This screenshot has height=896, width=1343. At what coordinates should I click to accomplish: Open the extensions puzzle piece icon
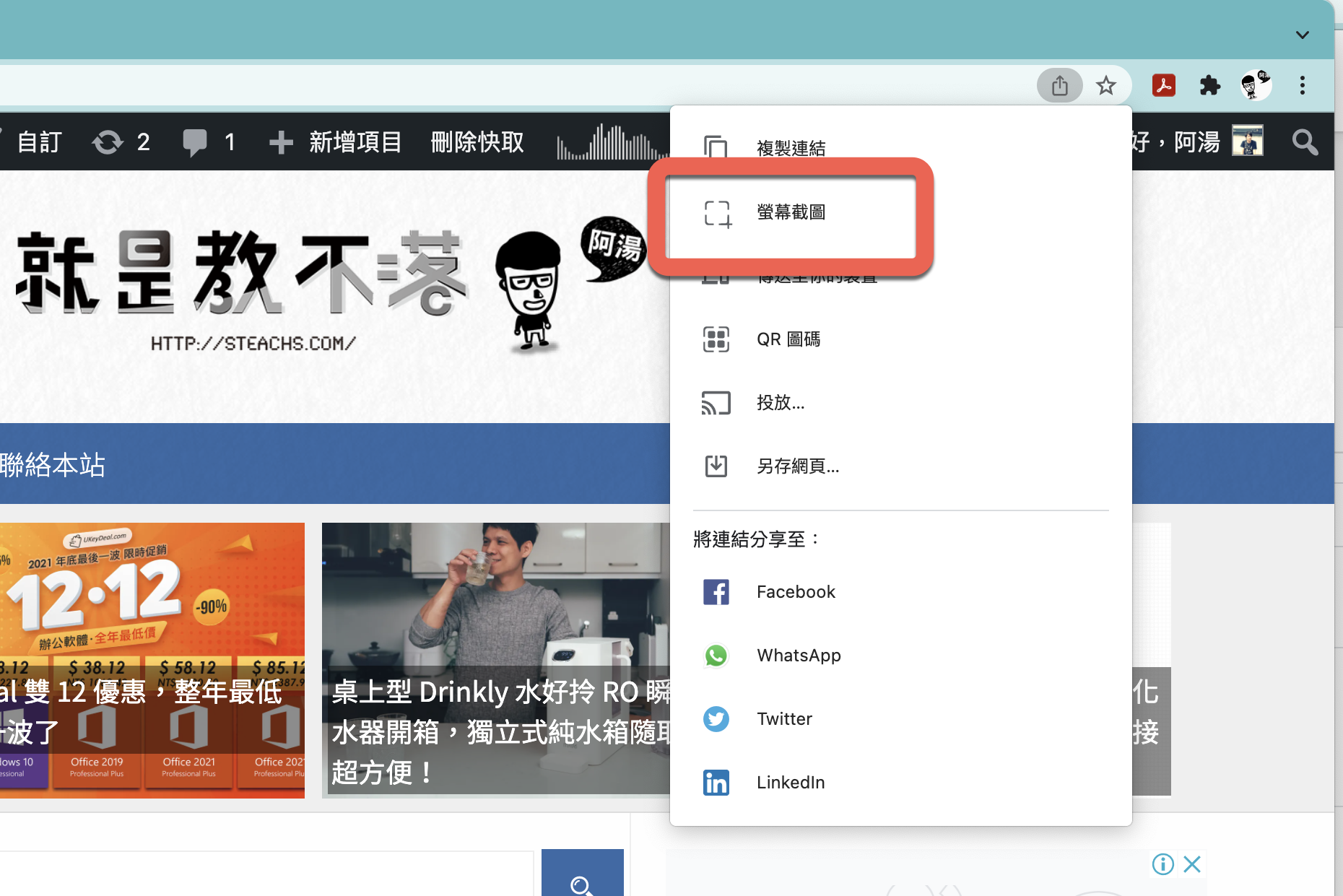pyautogui.click(x=1210, y=85)
